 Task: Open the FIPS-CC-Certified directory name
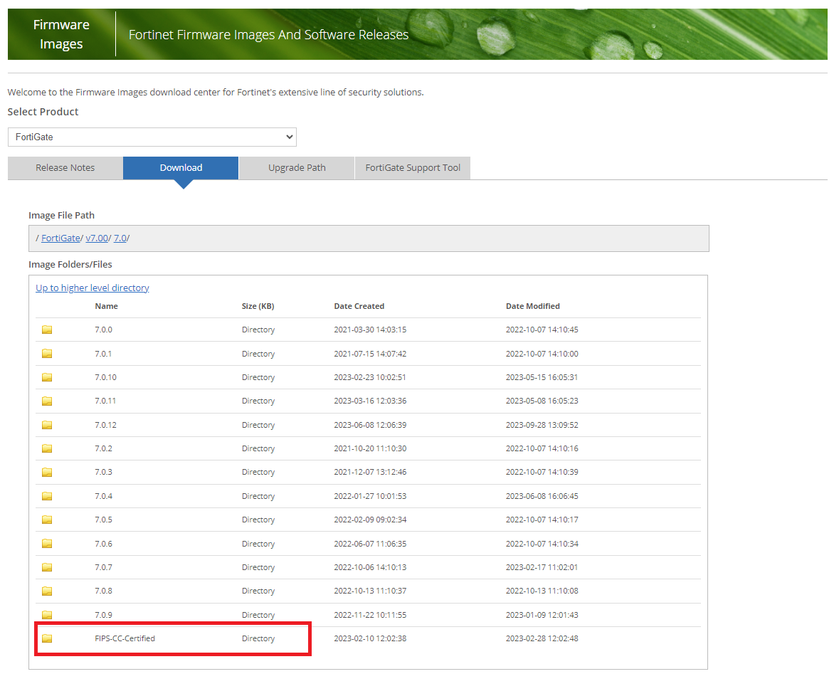125,639
